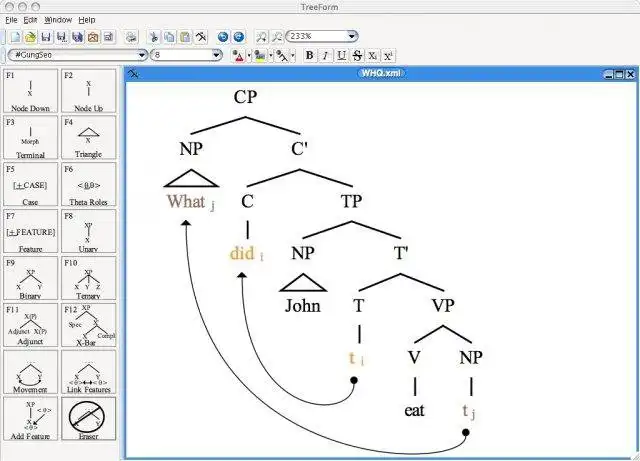Click the font color swatch icon
The height and width of the screenshot is (461, 640).
tap(238, 56)
